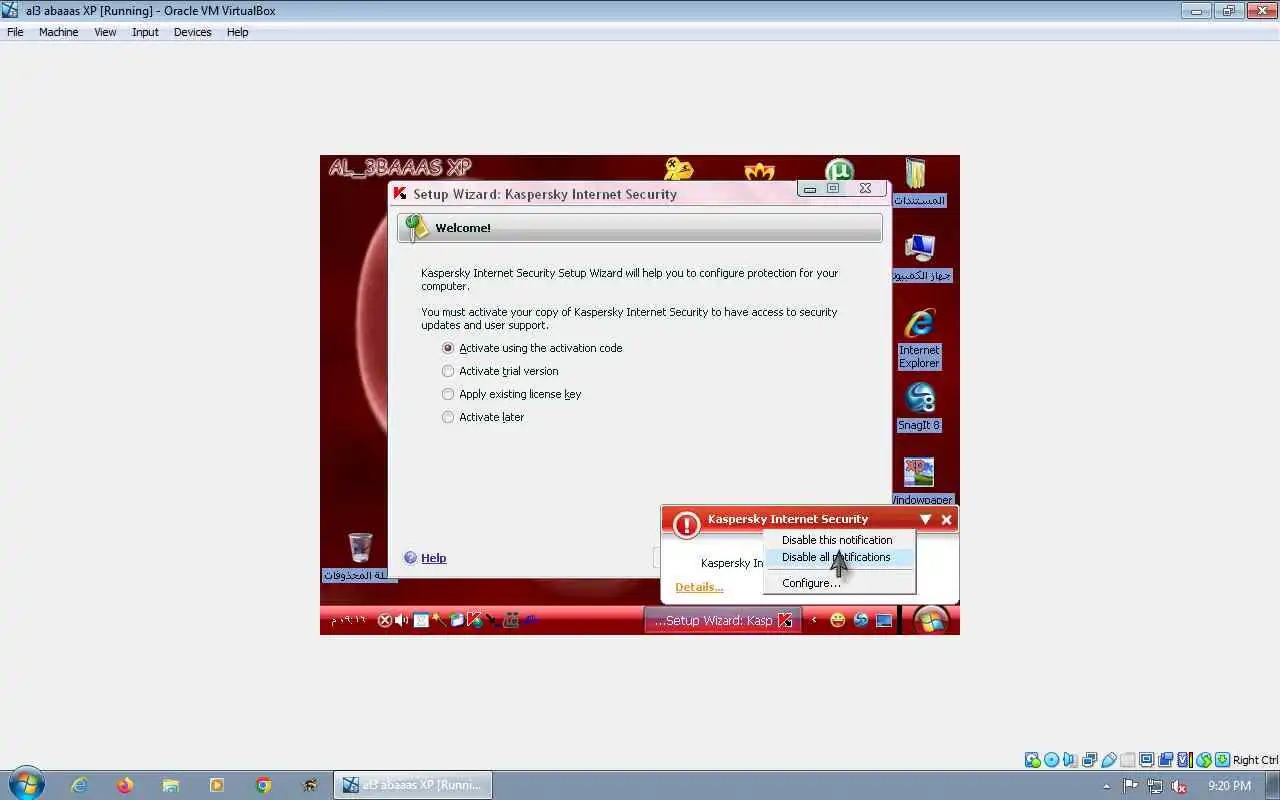The image size is (1280, 800).
Task: Open the Windowpaper XP desktop icon
Action: [919, 481]
